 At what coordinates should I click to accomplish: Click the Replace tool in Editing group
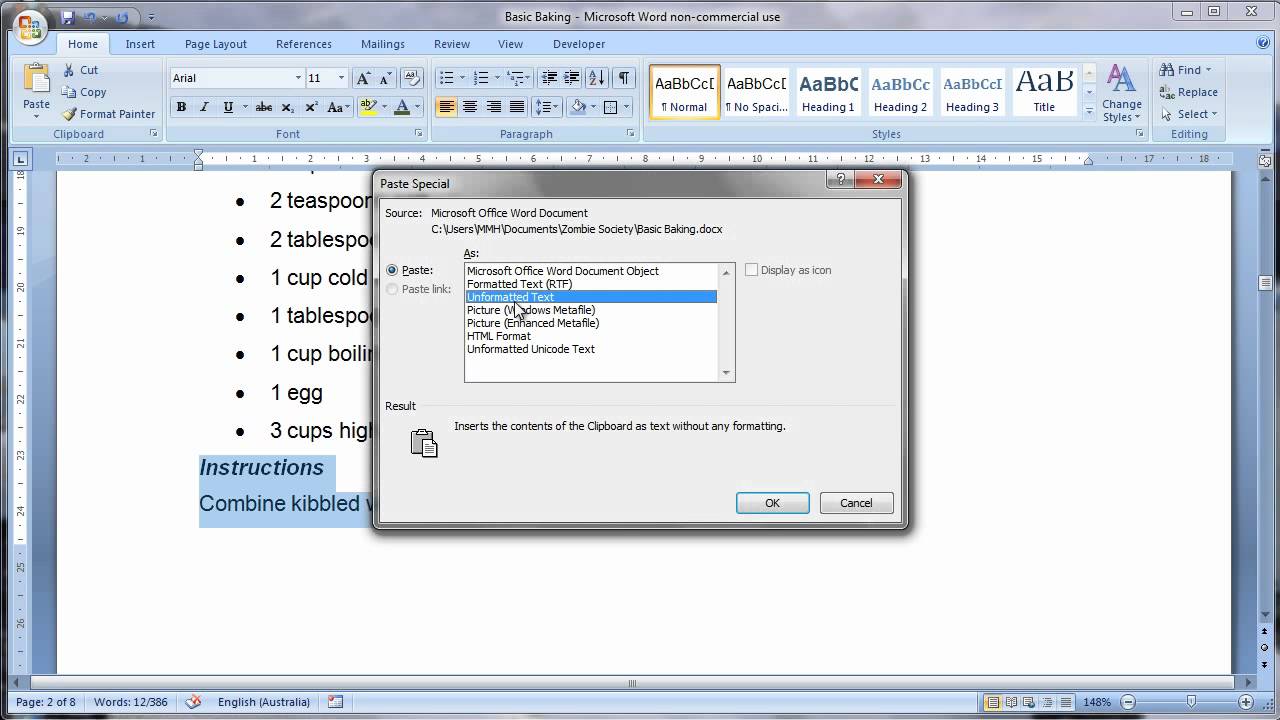[x=1188, y=92]
